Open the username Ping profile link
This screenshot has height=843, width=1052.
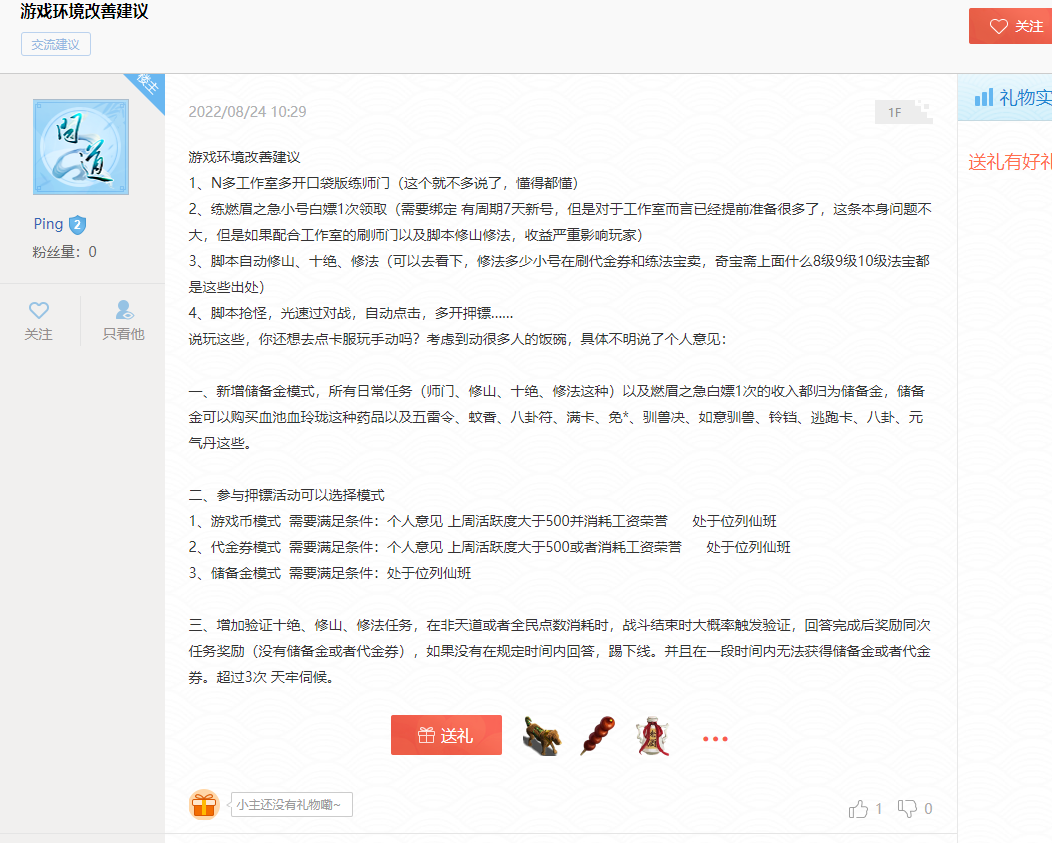(x=48, y=224)
